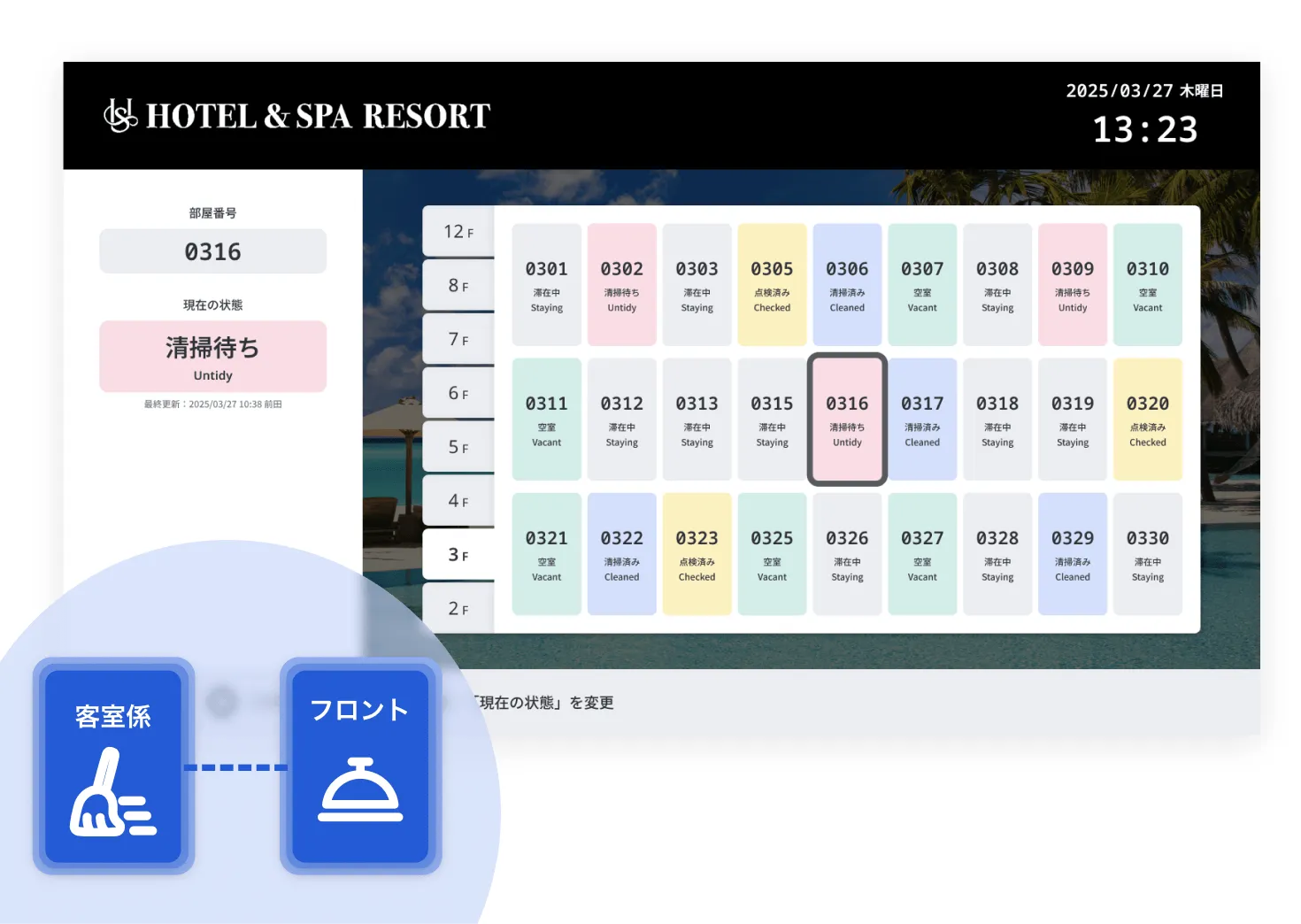Select room 0329 Cleaned tile

click(x=1073, y=554)
